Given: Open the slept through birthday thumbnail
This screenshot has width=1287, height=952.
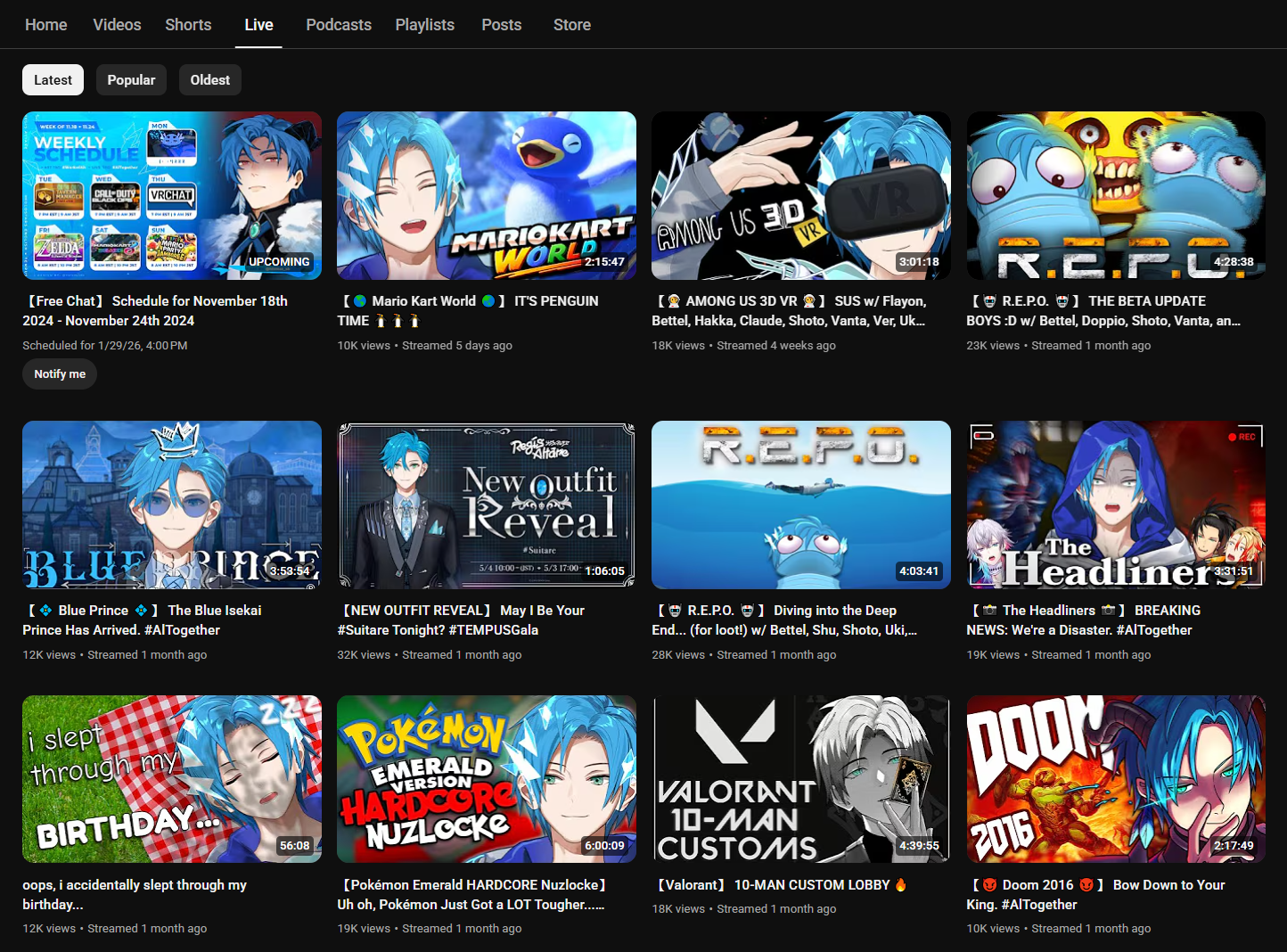Looking at the screenshot, I should click(x=172, y=779).
